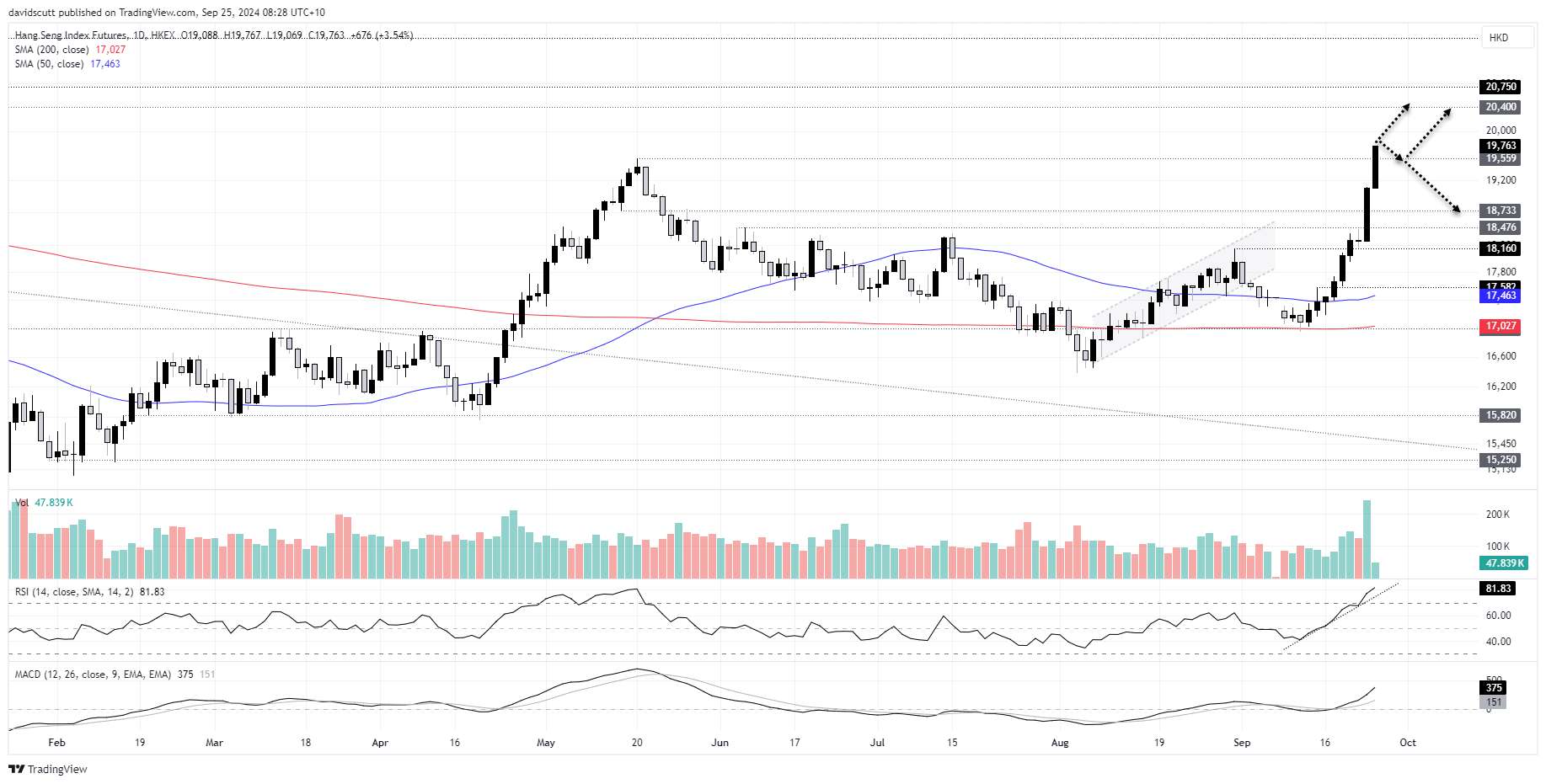Click the 17 tick after Jun
The width and height of the screenshot is (1546, 784).
(x=794, y=743)
